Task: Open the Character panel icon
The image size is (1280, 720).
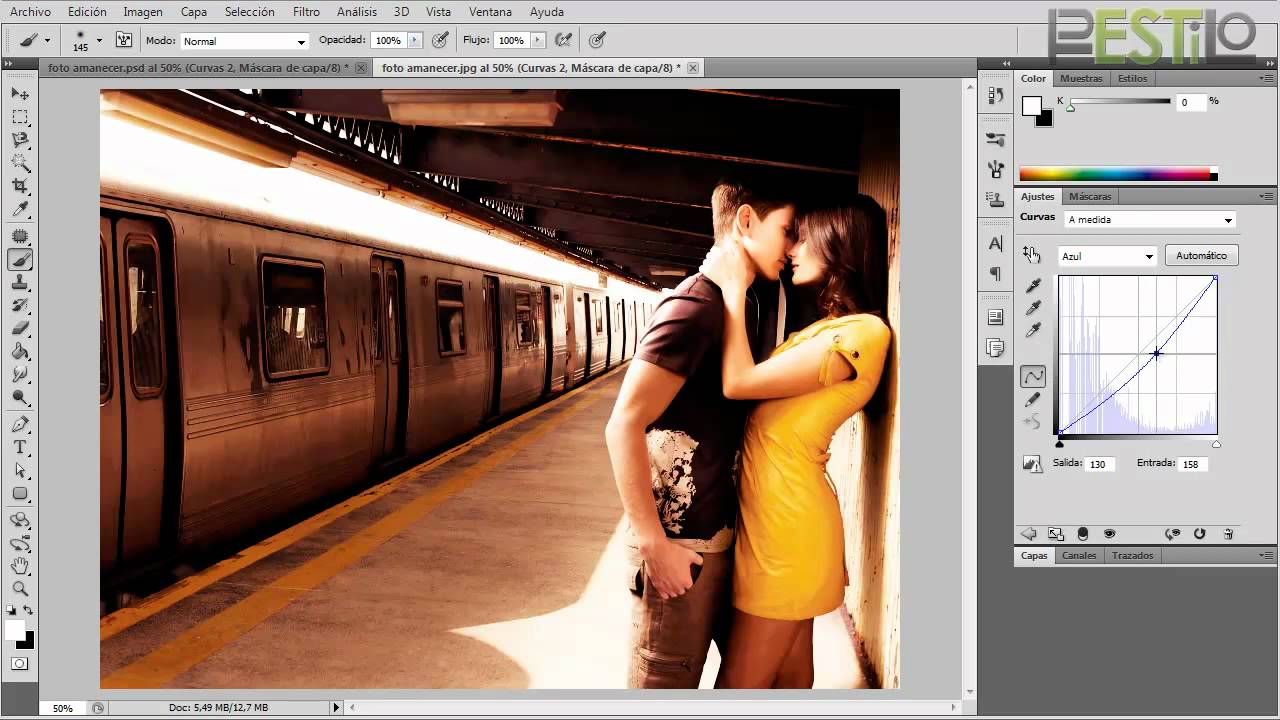Action: coord(995,243)
